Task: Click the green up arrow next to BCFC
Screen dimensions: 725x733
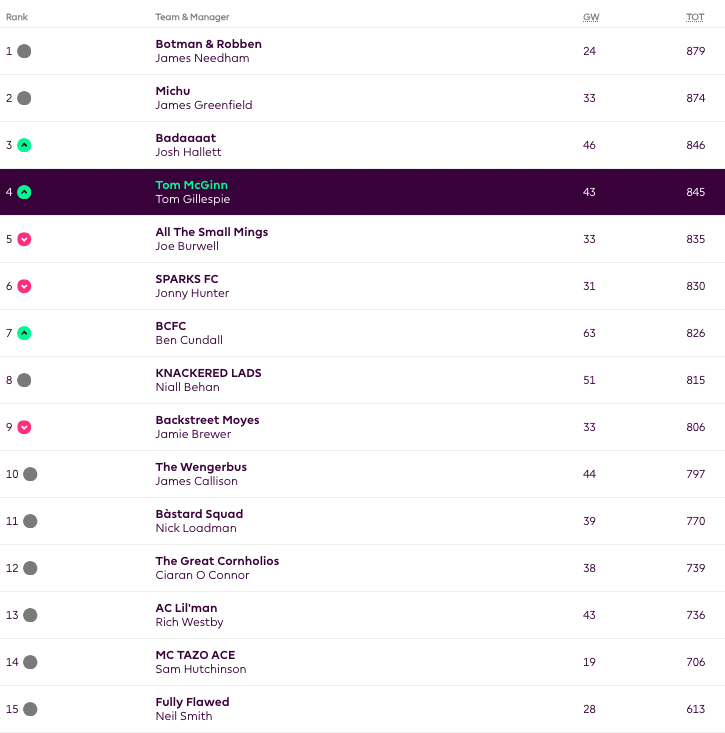Action: [24, 333]
